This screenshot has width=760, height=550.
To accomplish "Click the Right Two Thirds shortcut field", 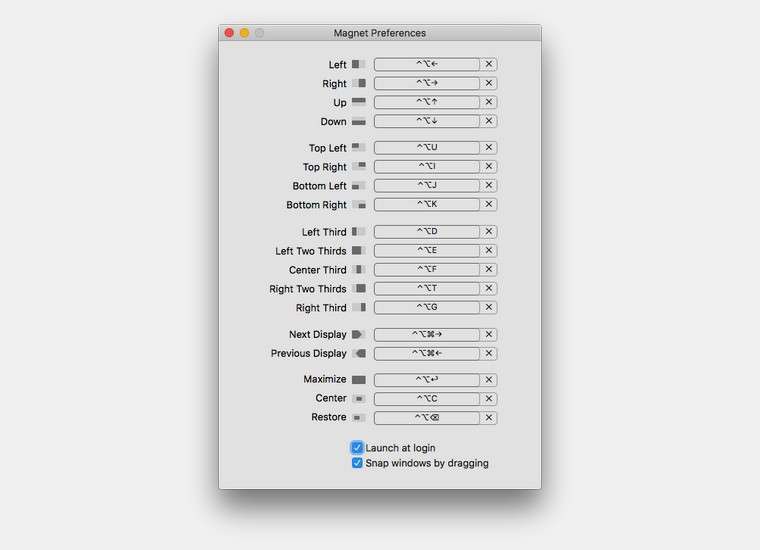I will pyautogui.click(x=427, y=289).
